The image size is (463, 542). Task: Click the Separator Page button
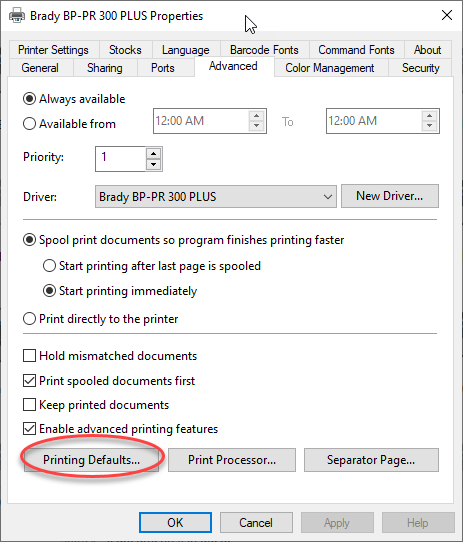coord(371,460)
